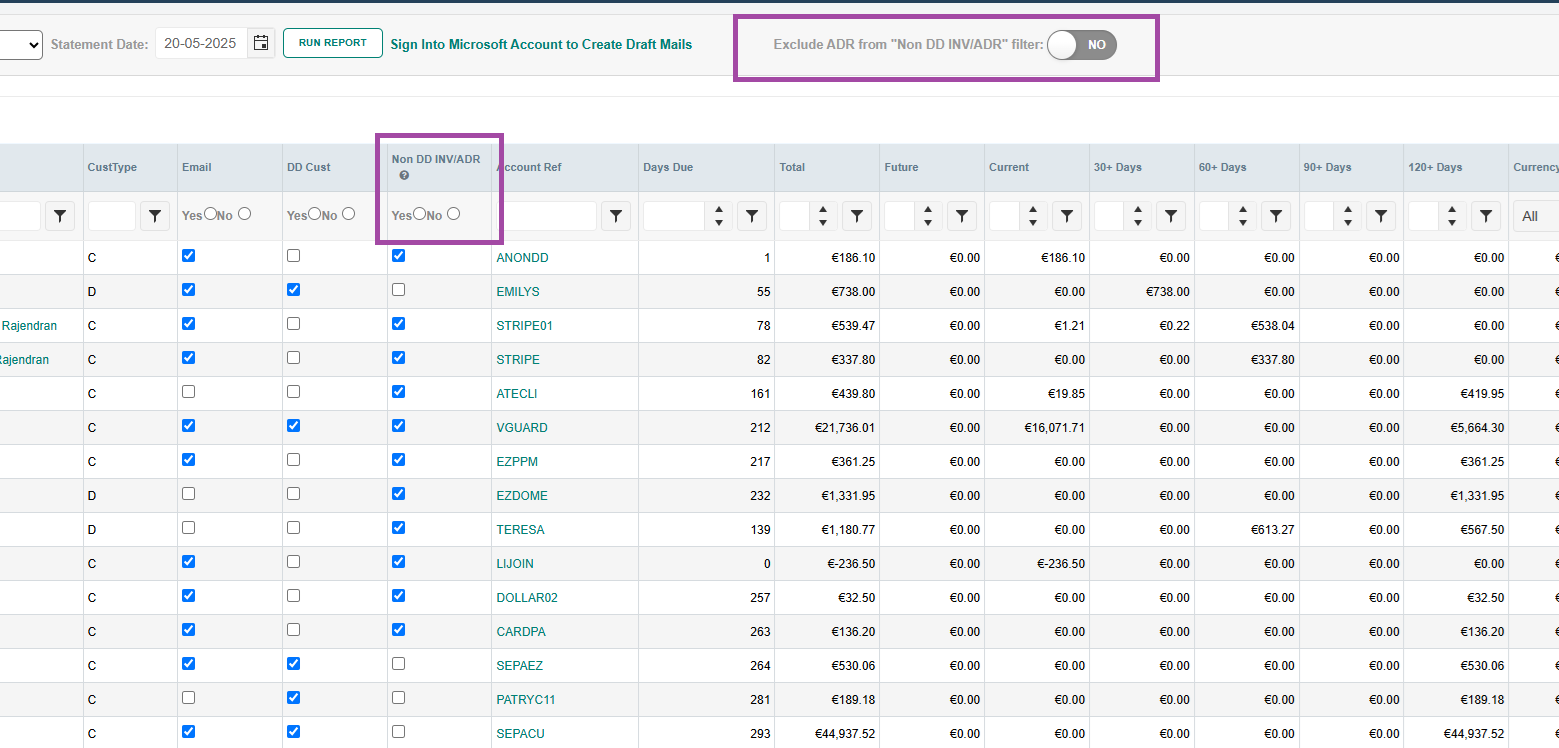Toggle the Exclude ADR filter switch
Image resolution: width=1559 pixels, height=748 pixels.
(1082, 45)
